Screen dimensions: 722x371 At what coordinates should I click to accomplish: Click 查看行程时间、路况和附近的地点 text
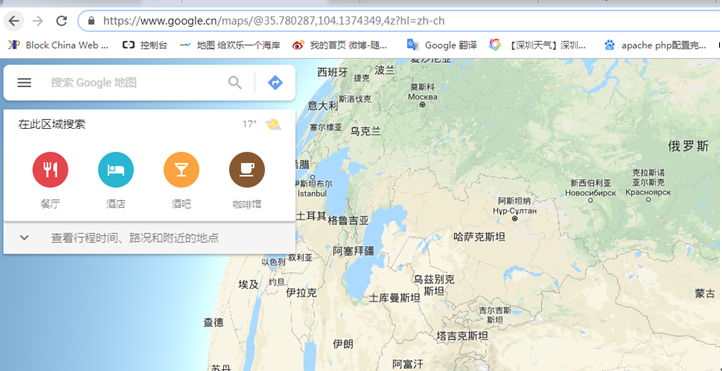(135, 238)
